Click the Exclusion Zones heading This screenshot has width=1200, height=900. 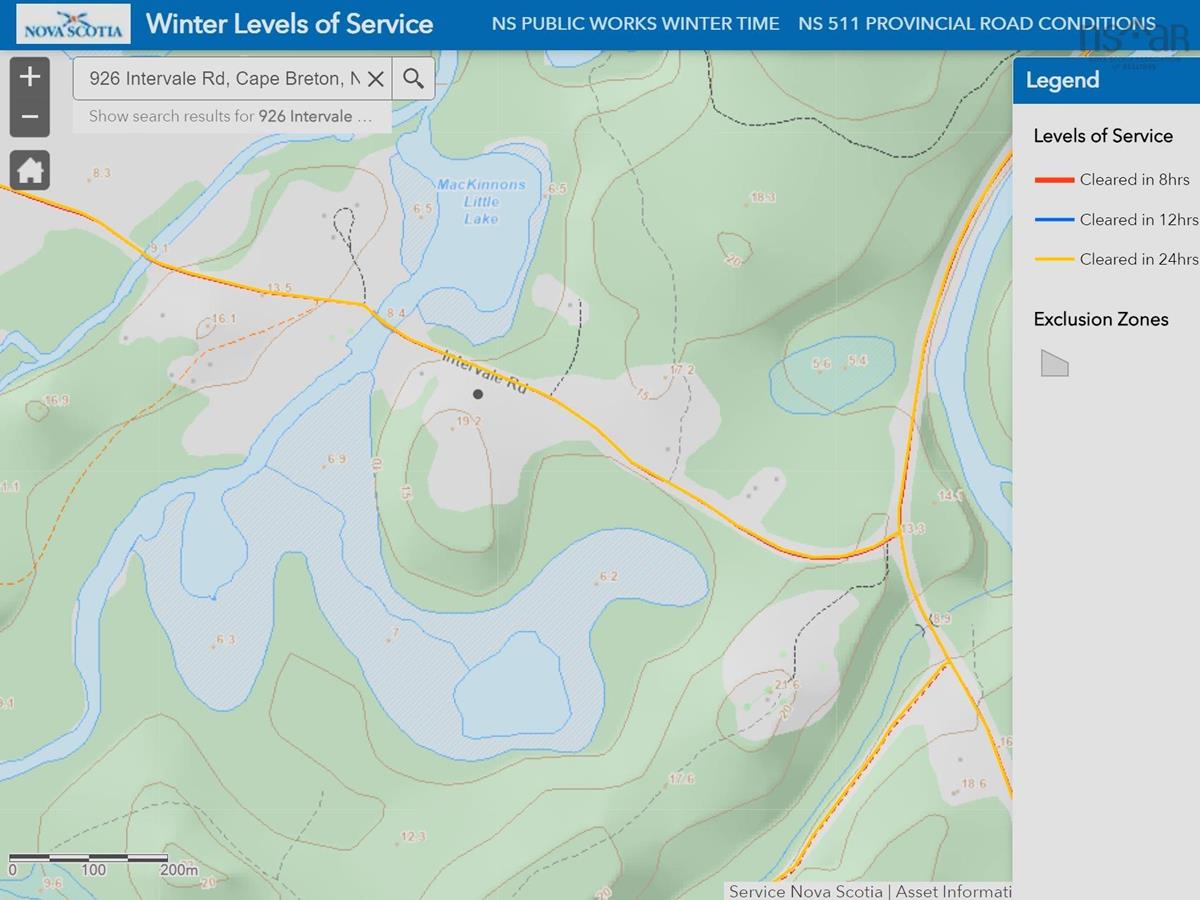(1101, 319)
